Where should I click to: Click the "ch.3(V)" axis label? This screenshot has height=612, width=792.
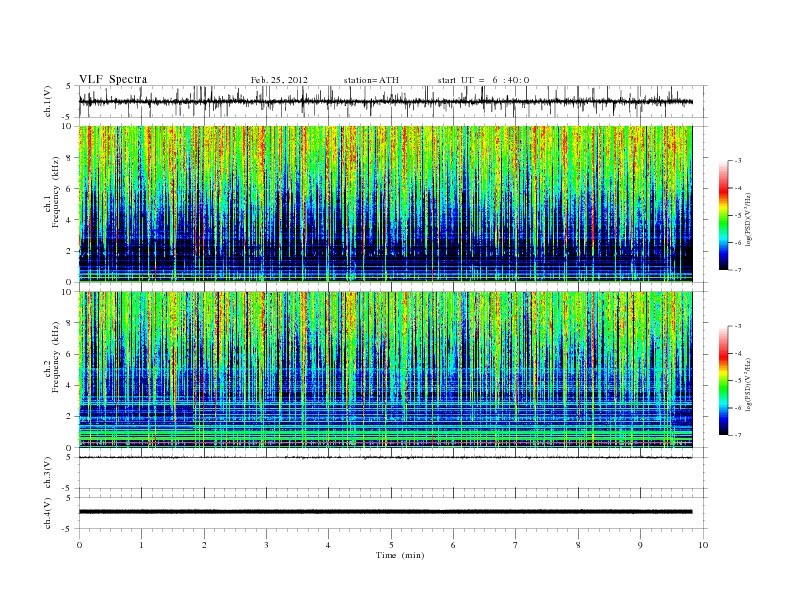point(48,473)
